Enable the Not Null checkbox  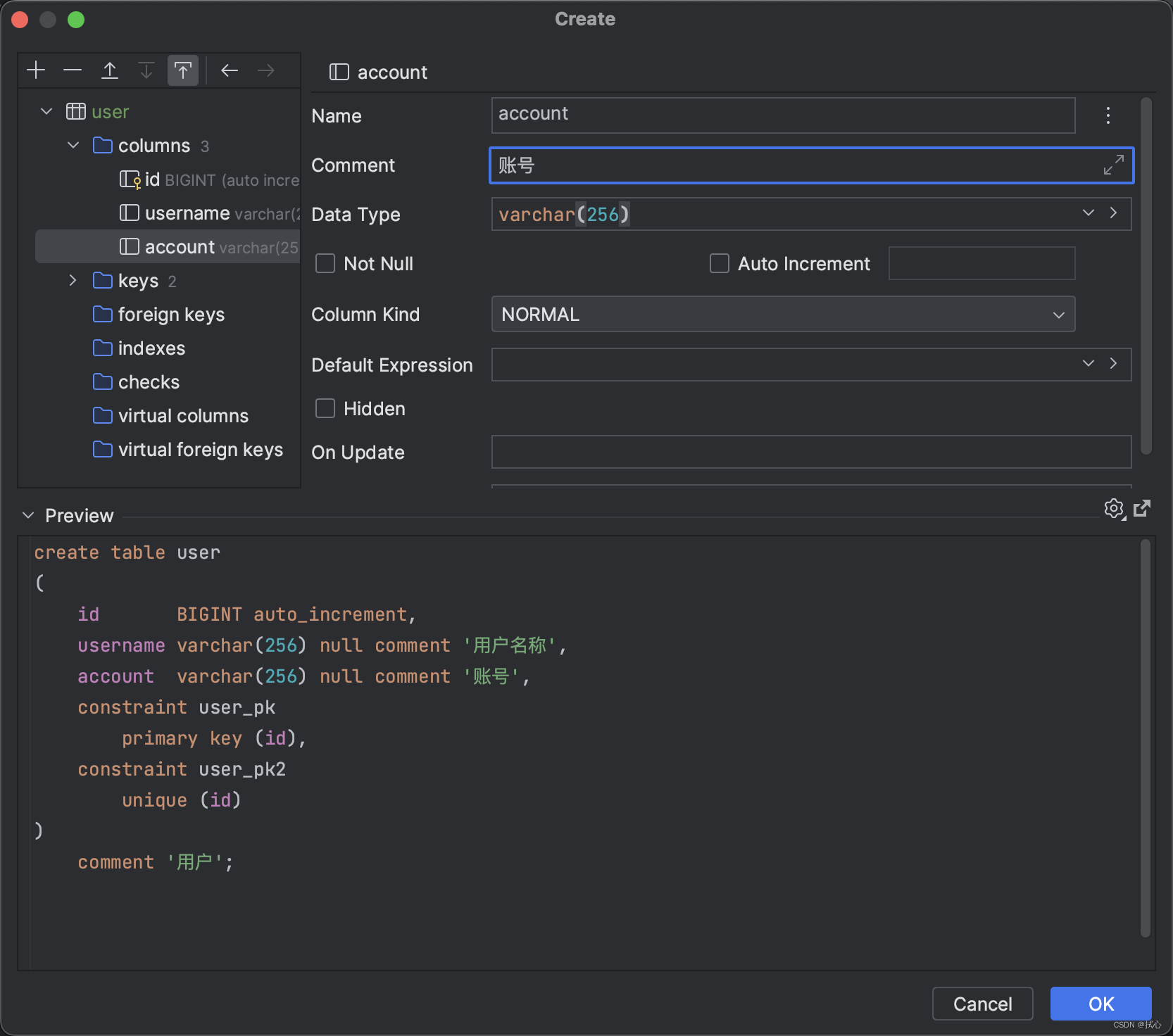click(x=325, y=263)
